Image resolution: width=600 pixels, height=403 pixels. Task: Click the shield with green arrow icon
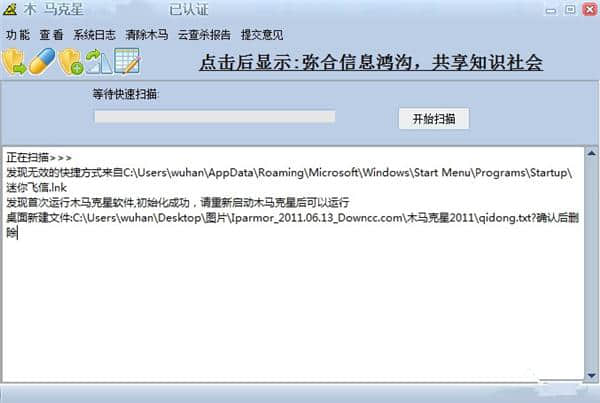tap(14, 61)
